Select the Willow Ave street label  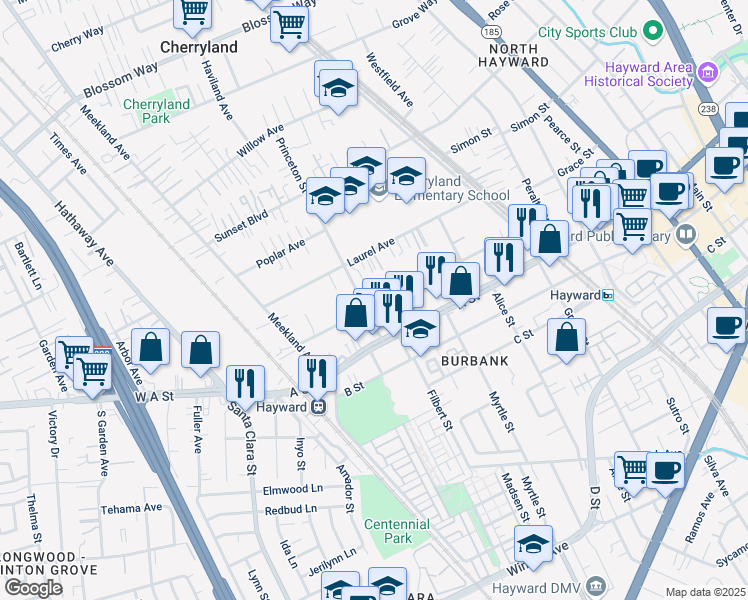[x=260, y=140]
